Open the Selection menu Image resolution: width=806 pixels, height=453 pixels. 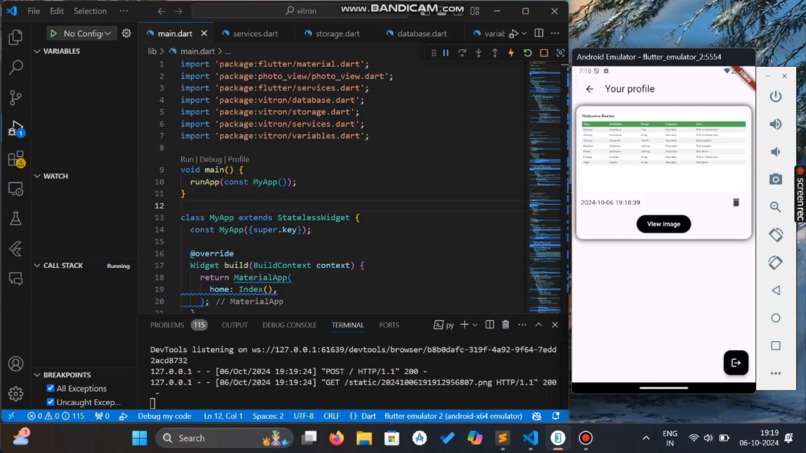pos(90,11)
